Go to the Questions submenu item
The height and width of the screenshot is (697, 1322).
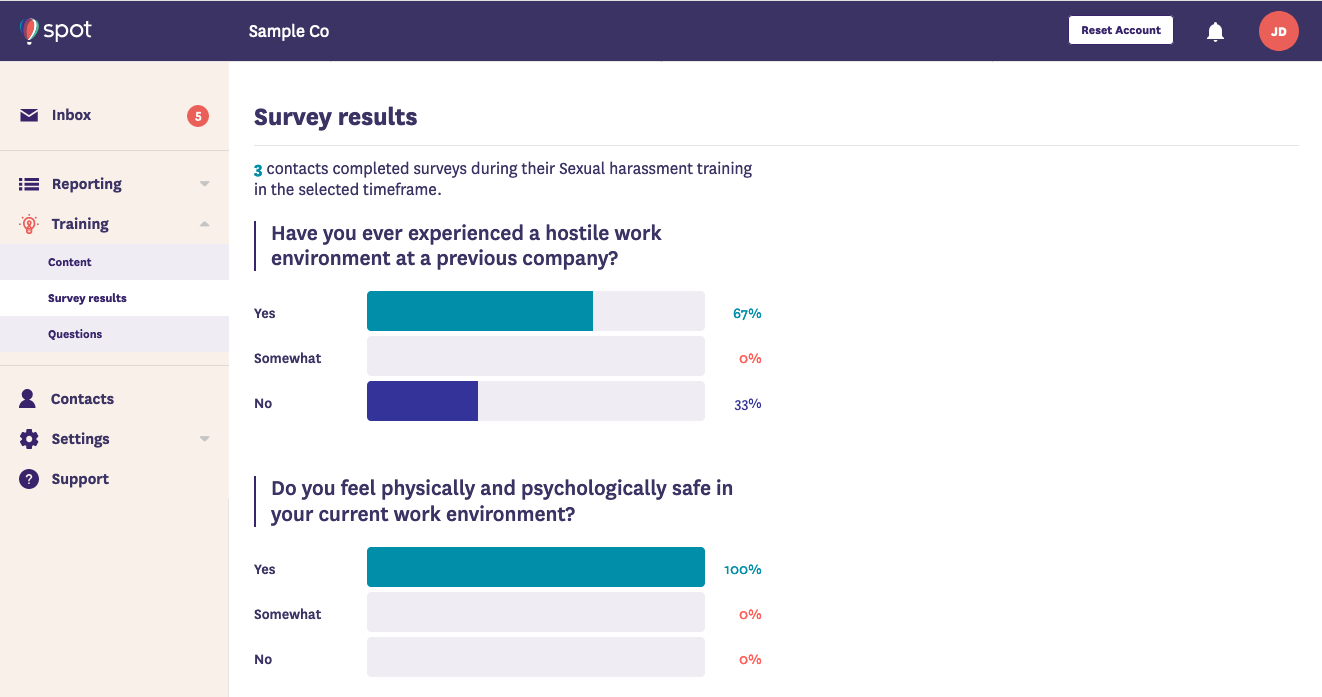pos(75,334)
